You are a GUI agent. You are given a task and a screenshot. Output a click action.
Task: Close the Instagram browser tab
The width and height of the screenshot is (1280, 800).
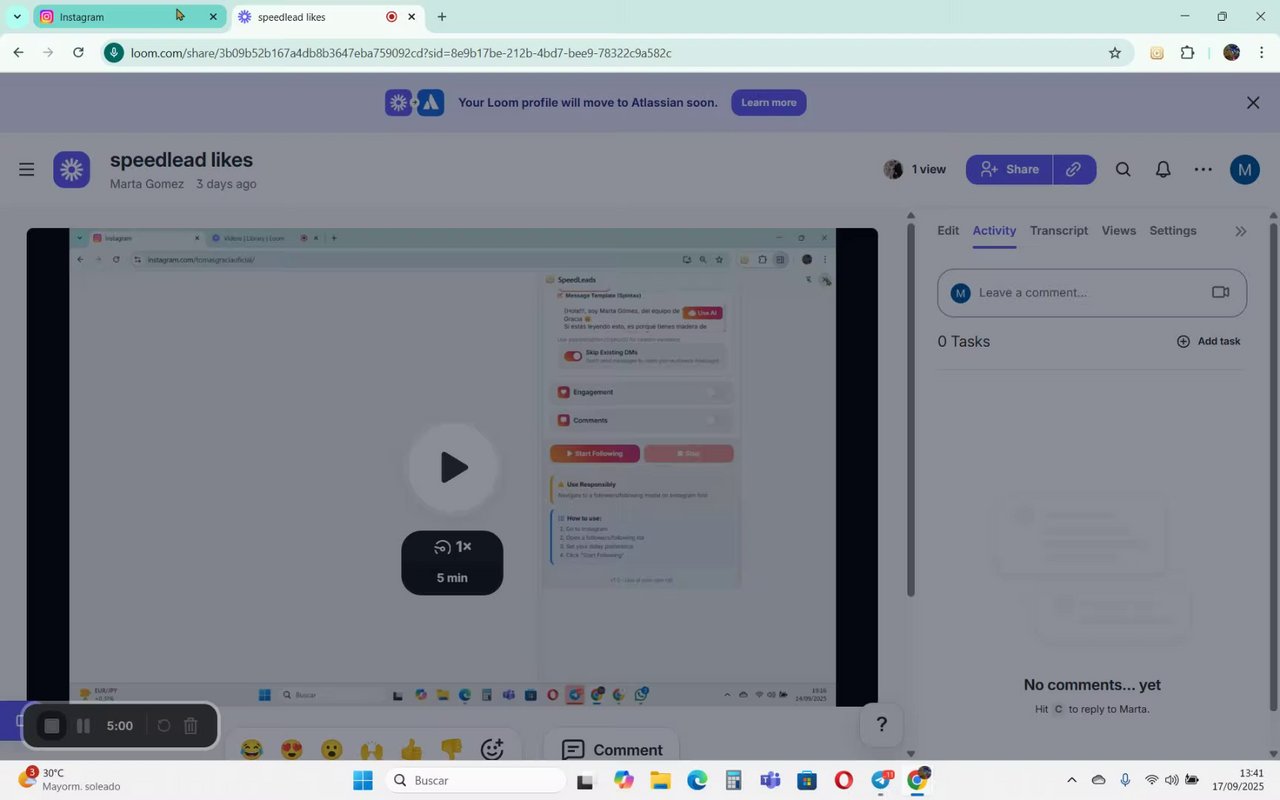coord(213,17)
